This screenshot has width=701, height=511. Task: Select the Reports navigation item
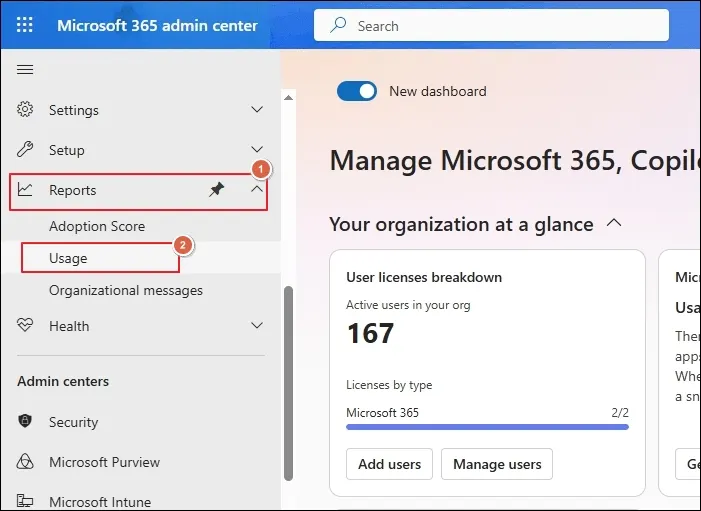[x=139, y=191]
